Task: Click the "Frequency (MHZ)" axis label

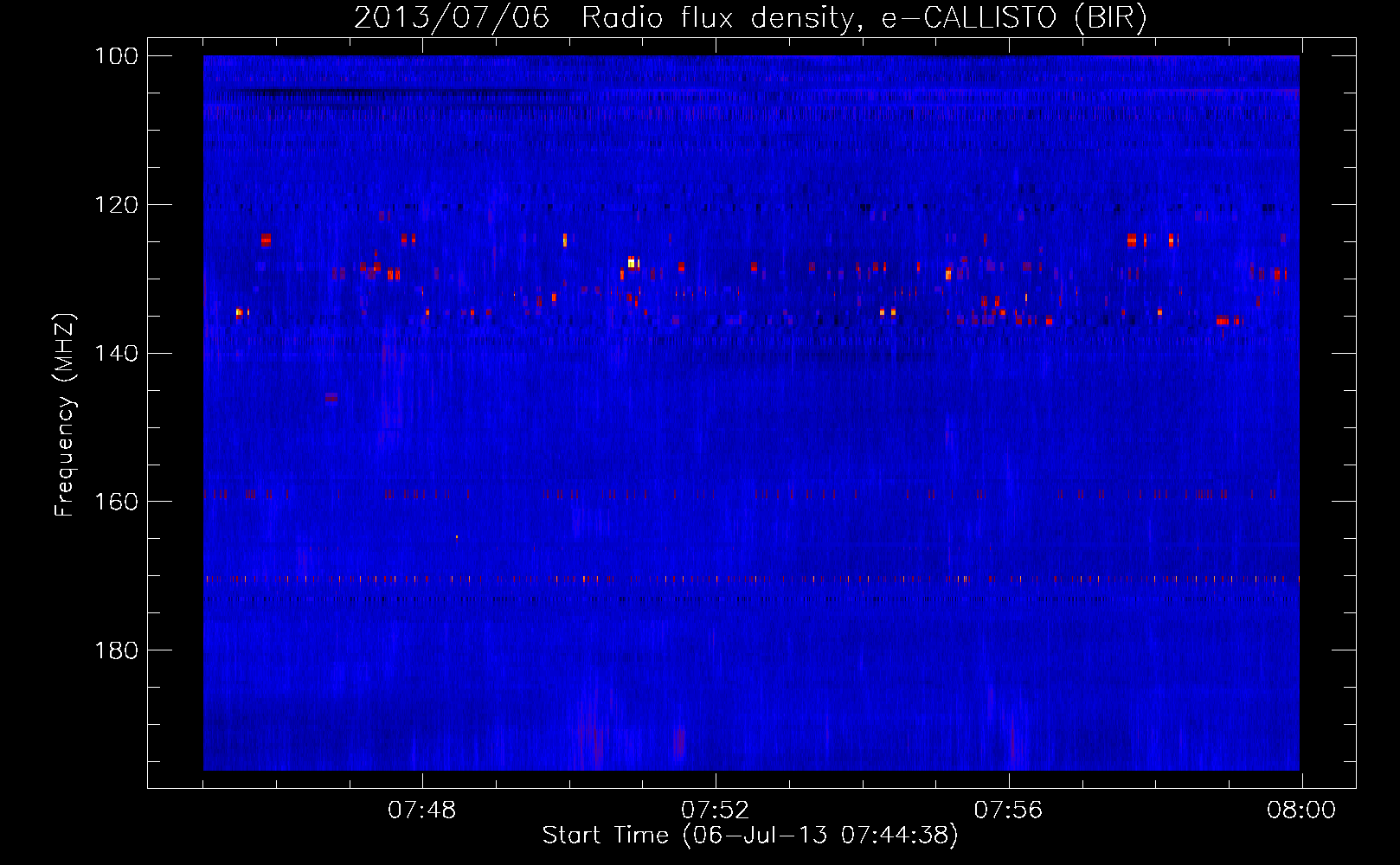Action: 66,414
